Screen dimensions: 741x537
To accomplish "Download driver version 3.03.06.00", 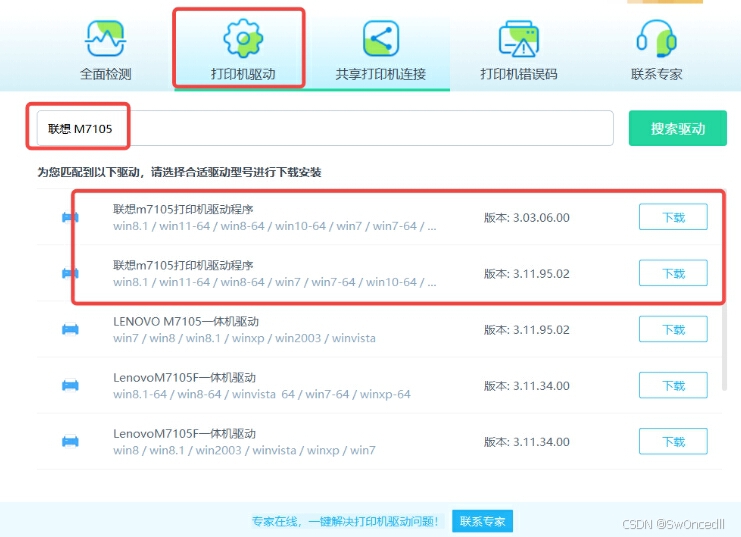I will pyautogui.click(x=673, y=217).
